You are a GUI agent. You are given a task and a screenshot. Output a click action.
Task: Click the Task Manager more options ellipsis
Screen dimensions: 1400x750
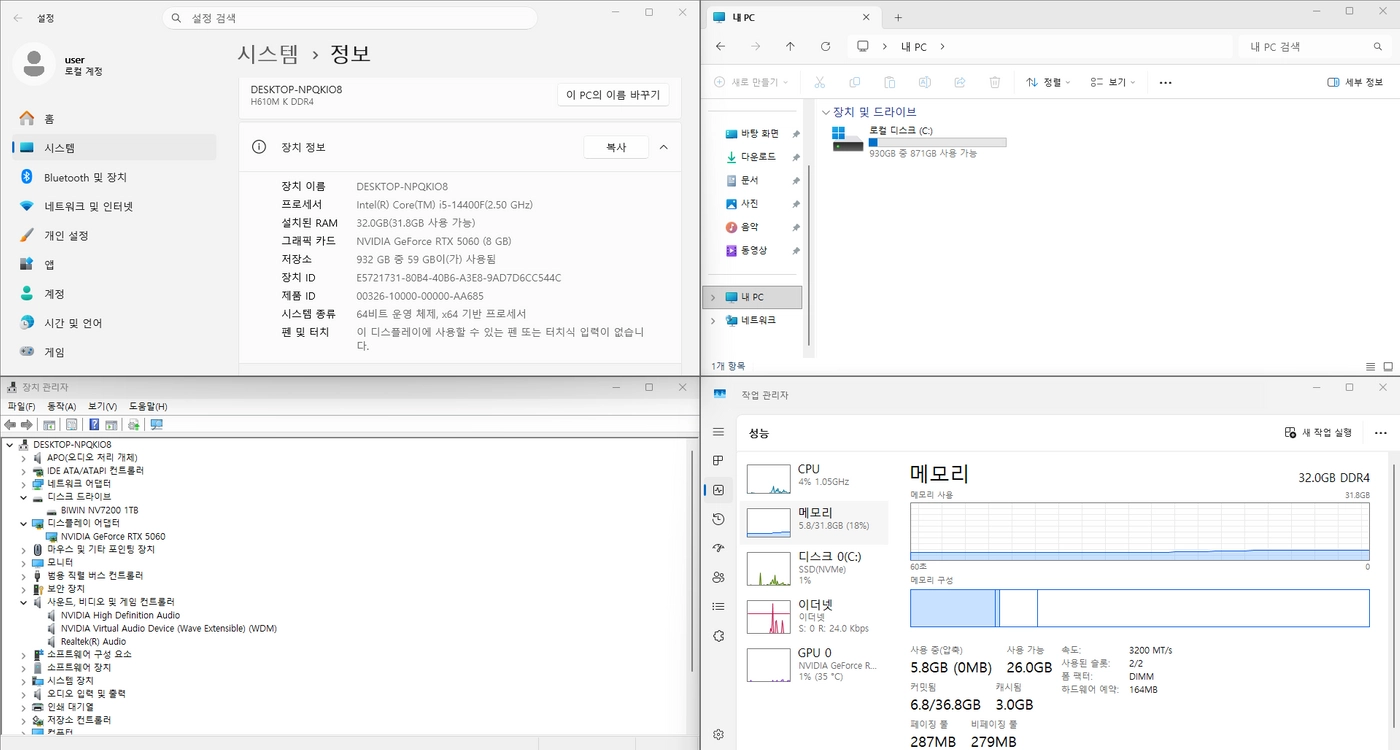coord(1381,433)
